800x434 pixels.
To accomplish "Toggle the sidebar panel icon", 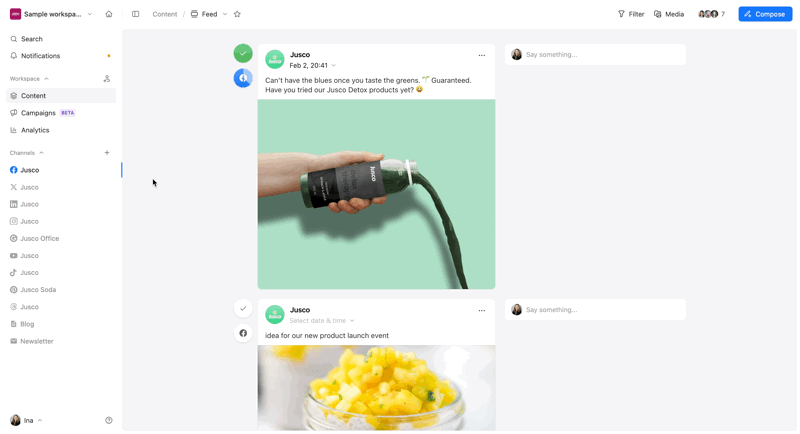I will point(135,14).
